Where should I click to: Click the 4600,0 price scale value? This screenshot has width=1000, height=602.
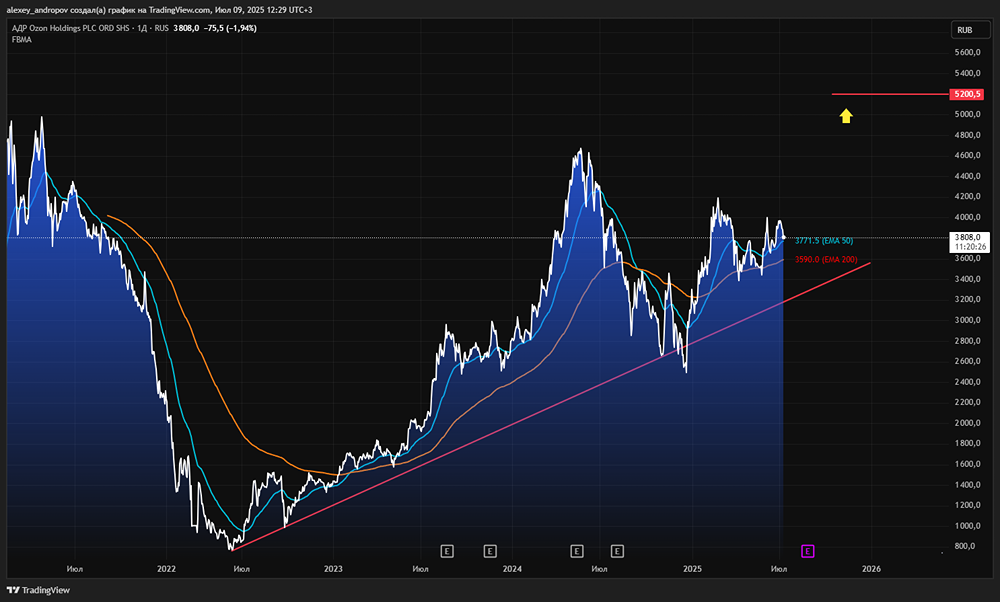[x=967, y=155]
